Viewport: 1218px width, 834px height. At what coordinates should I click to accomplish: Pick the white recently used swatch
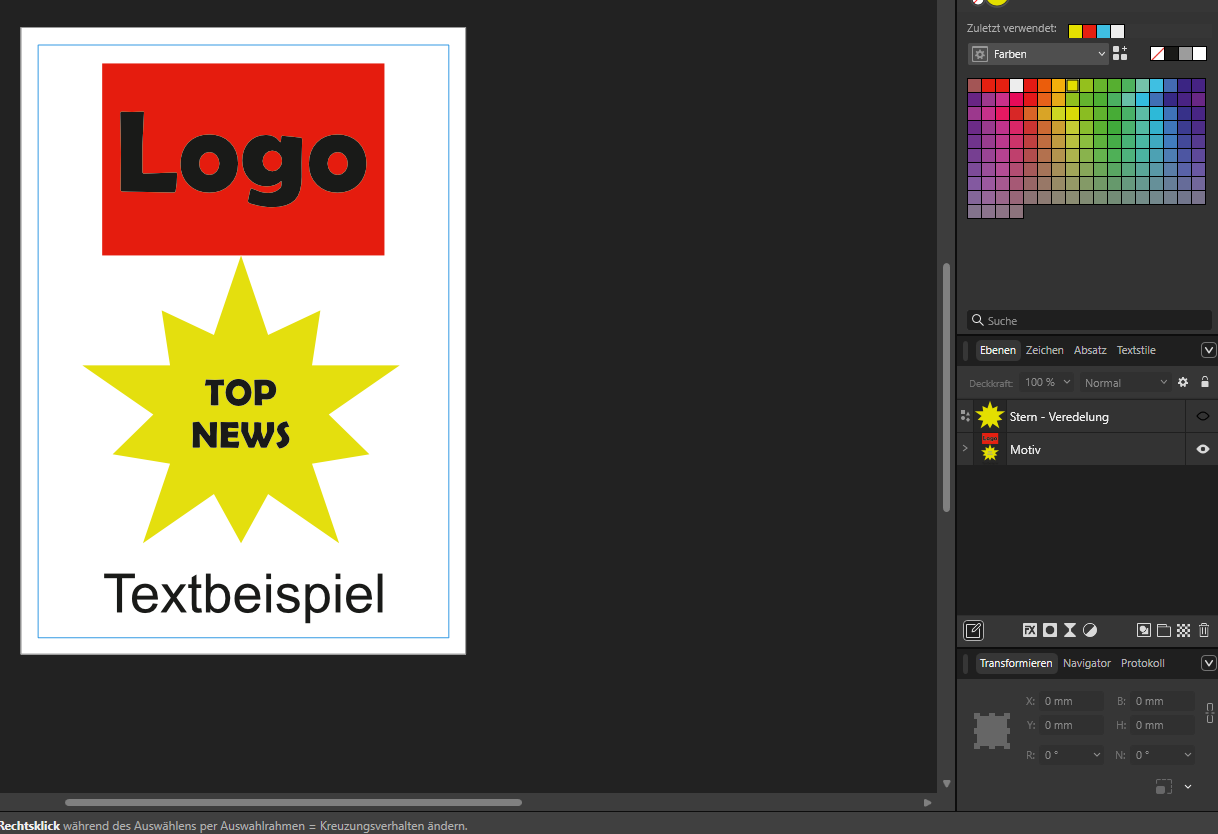[x=1117, y=31]
